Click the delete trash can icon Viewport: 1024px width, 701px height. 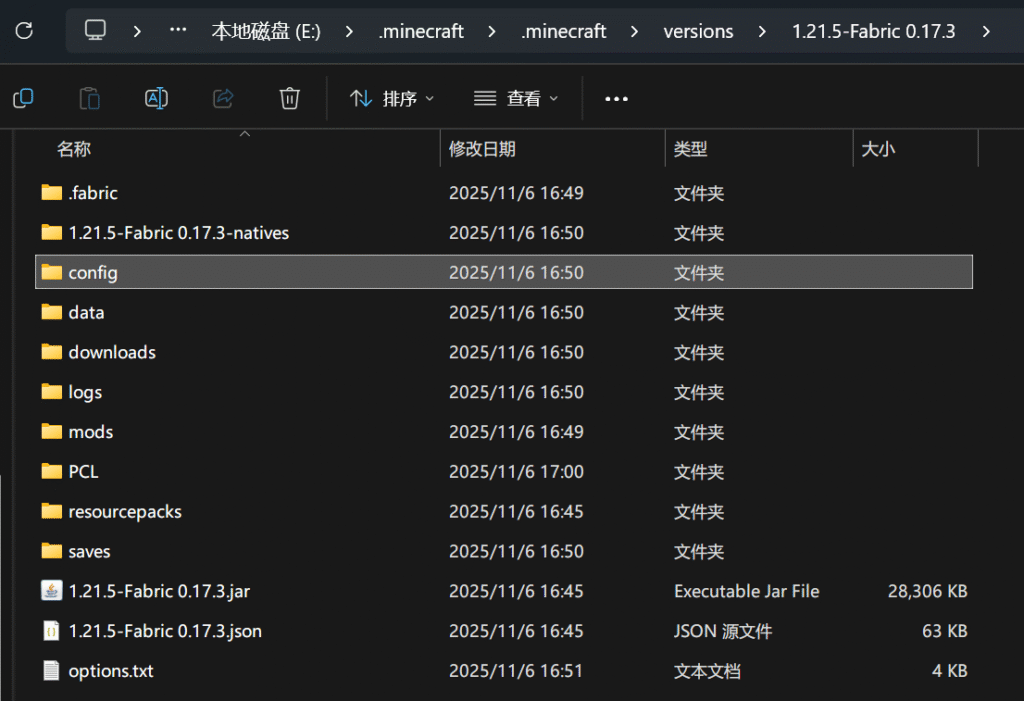point(289,98)
